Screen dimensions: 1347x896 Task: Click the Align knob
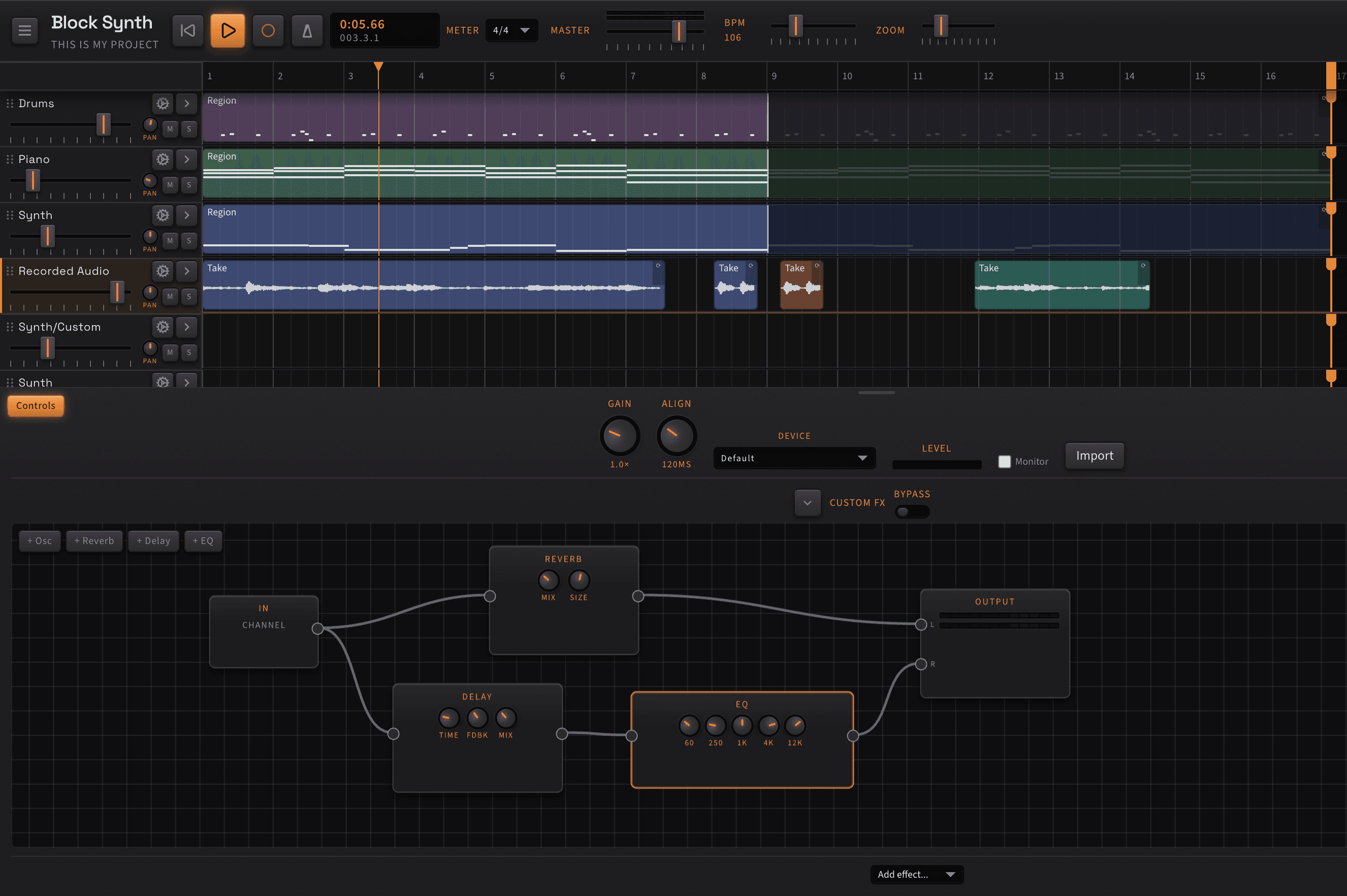[x=677, y=436]
